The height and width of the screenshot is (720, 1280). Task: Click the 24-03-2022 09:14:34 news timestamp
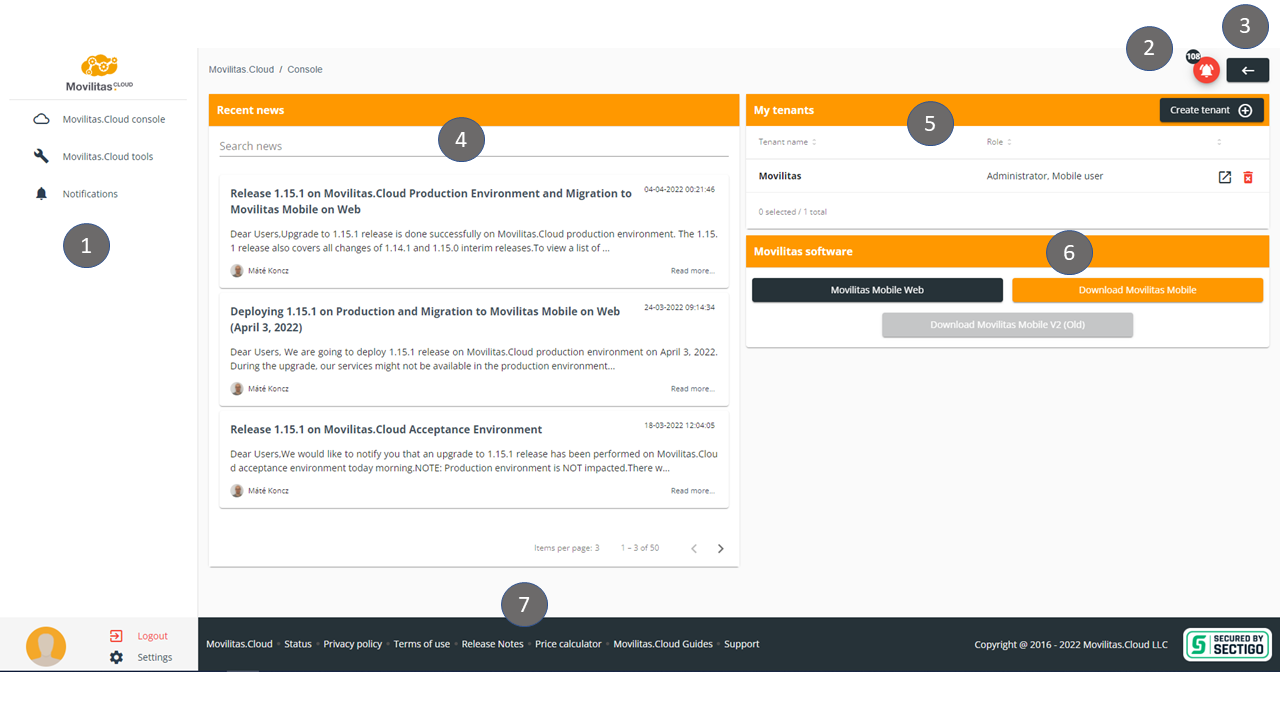[680, 307]
